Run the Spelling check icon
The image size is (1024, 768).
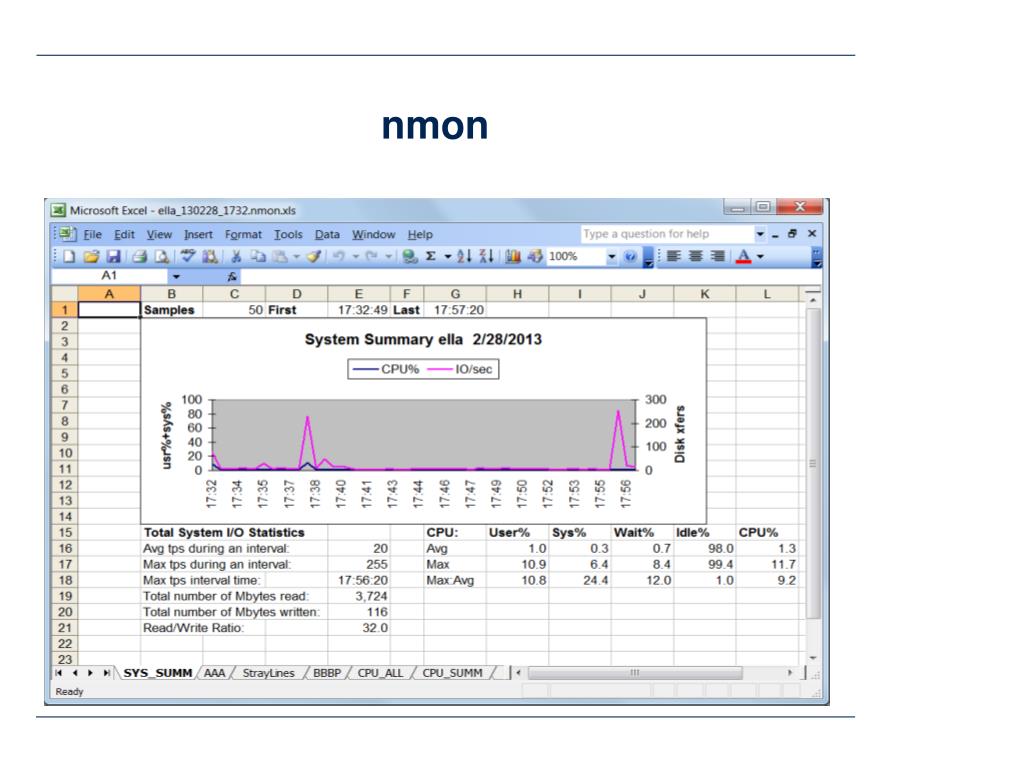(188, 256)
